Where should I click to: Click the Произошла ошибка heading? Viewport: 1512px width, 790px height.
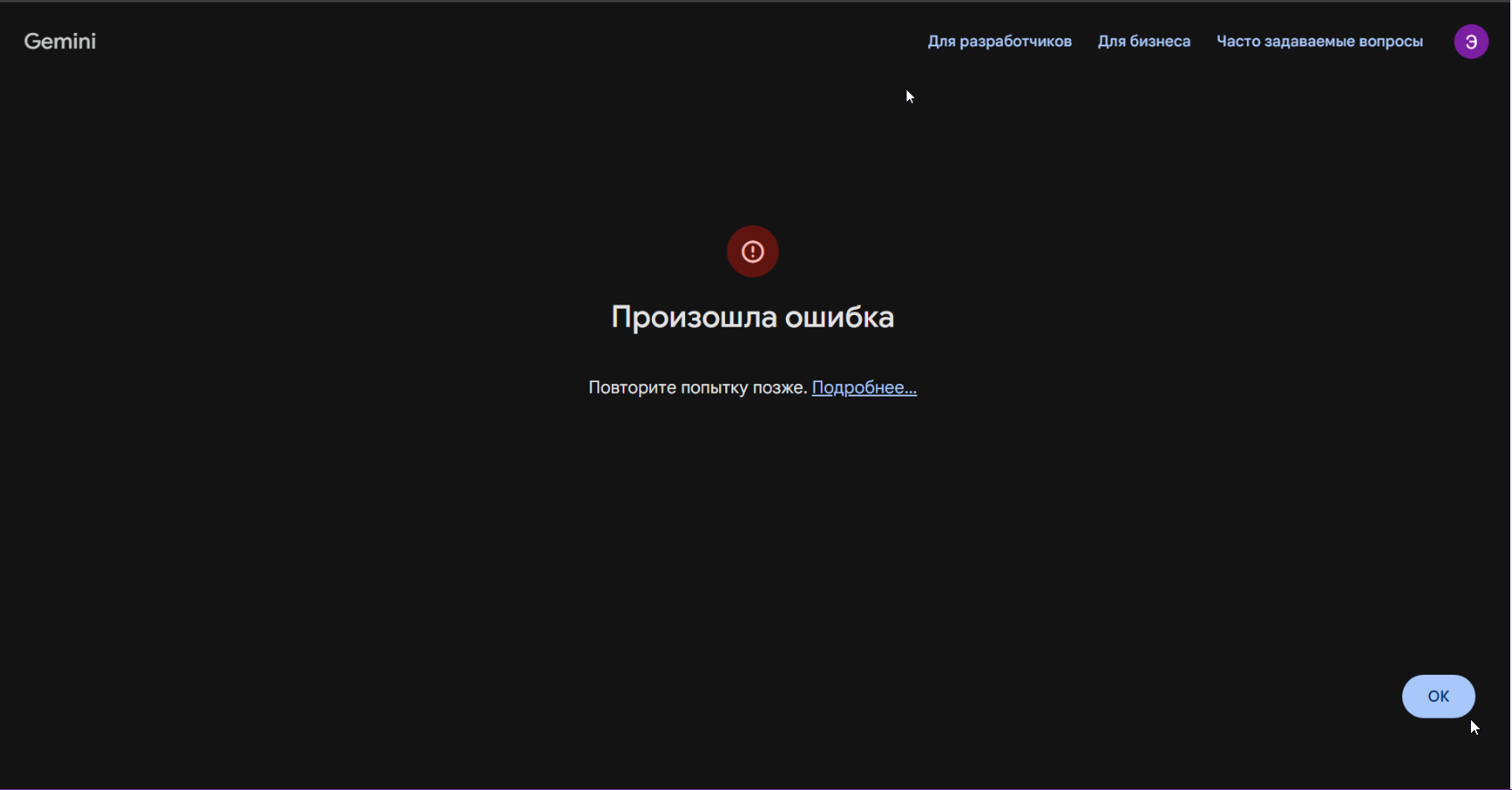coord(752,317)
